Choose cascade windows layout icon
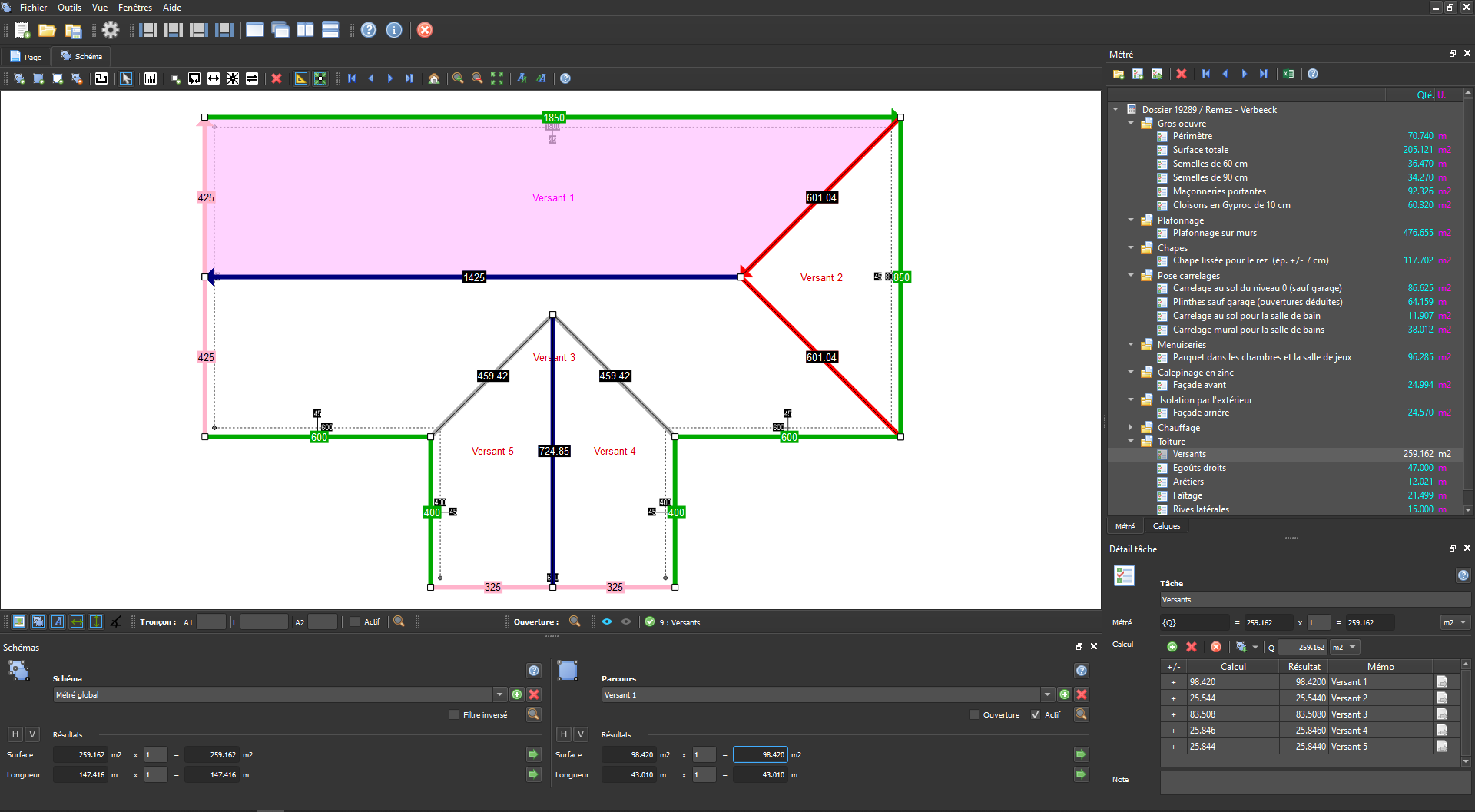1475x812 pixels. pos(280,30)
